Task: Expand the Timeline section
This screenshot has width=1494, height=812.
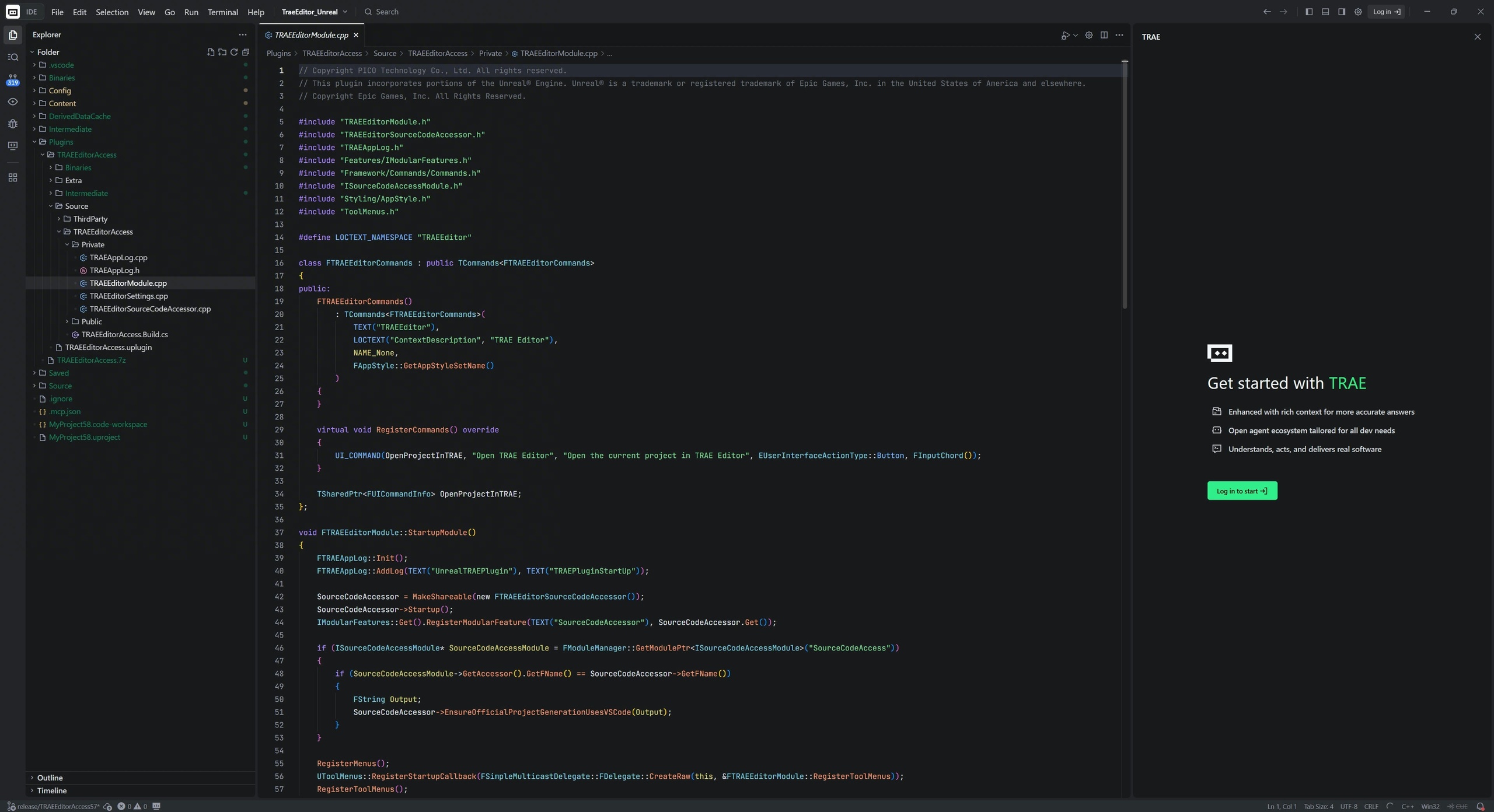Action: [x=141, y=790]
